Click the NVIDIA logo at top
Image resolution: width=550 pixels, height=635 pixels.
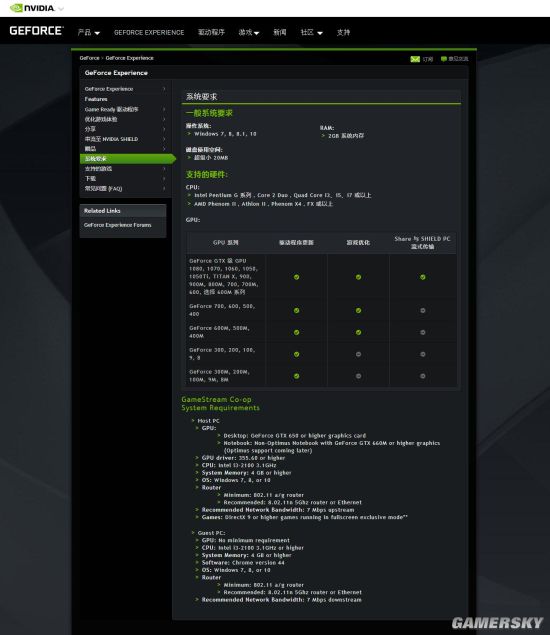[32, 8]
